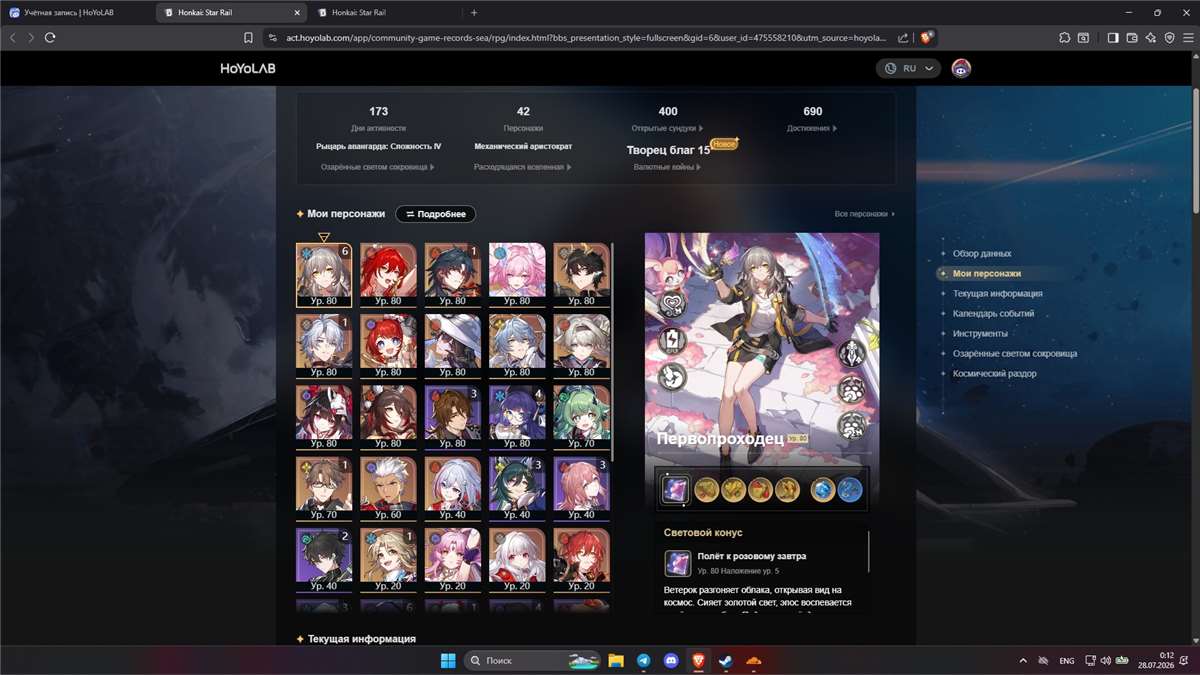Open the Leo AI sparkle icon
Image resolution: width=1200 pixels, height=675 pixels.
1151,37
